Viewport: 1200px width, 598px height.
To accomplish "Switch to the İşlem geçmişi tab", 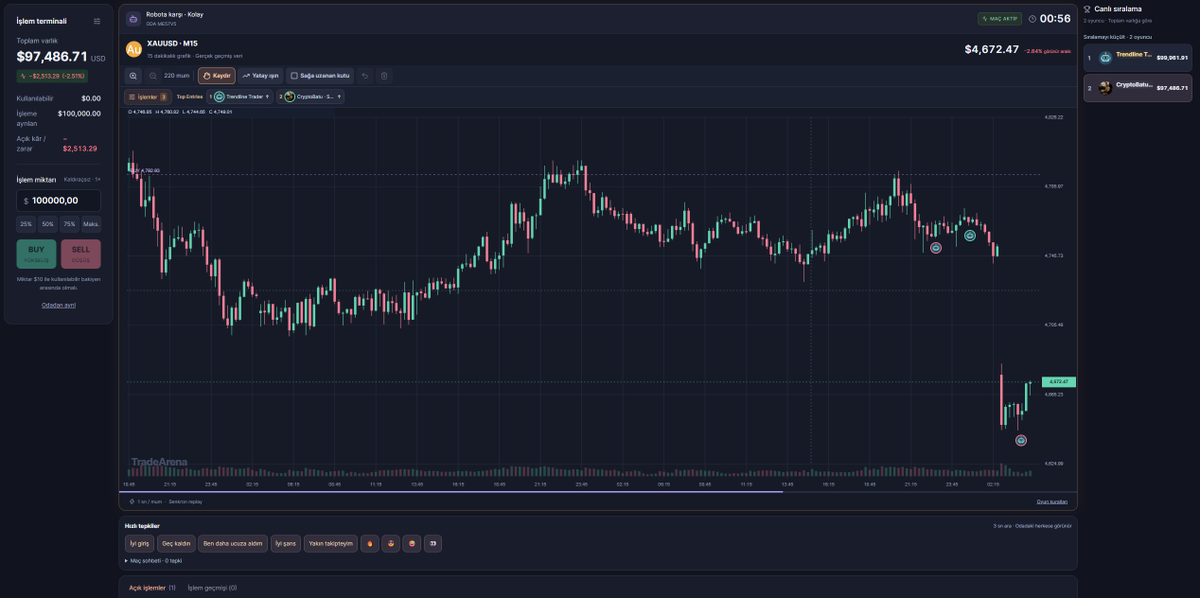I will [212, 588].
